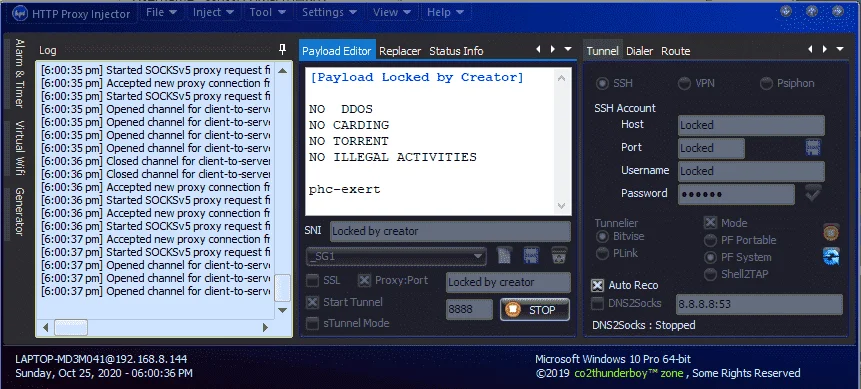Switch to the Tunnel tab
Image resolution: width=861 pixels, height=389 pixels.
pyautogui.click(x=602, y=51)
